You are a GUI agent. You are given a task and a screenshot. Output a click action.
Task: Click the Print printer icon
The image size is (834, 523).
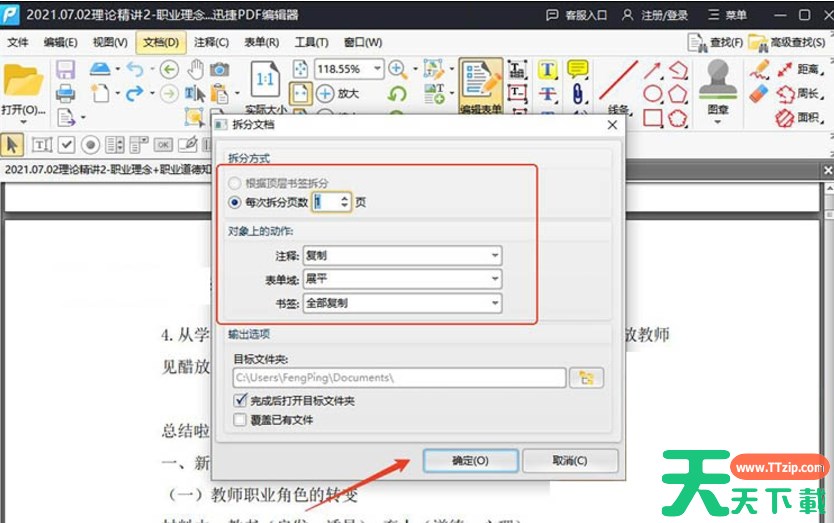click(66, 94)
